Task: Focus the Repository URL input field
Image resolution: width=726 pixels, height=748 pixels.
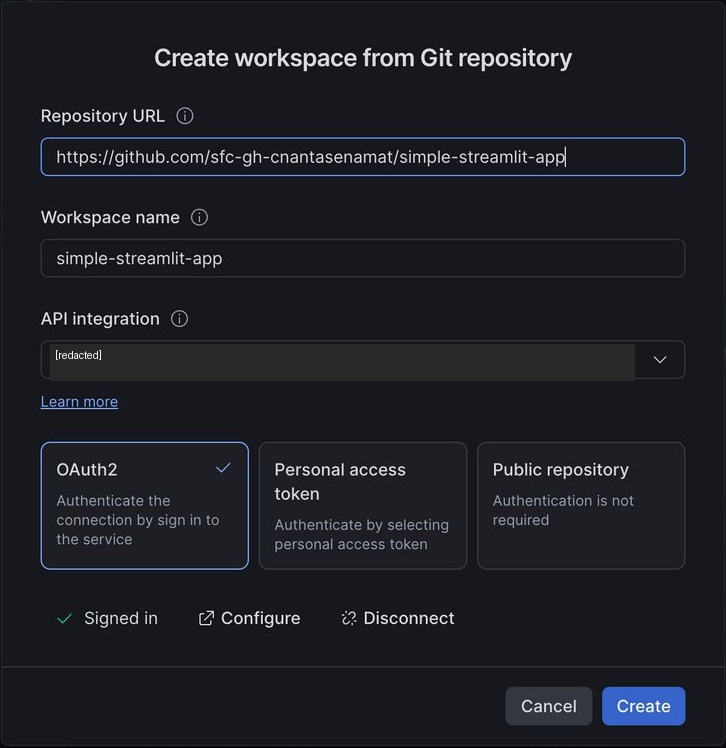Action: [x=363, y=157]
